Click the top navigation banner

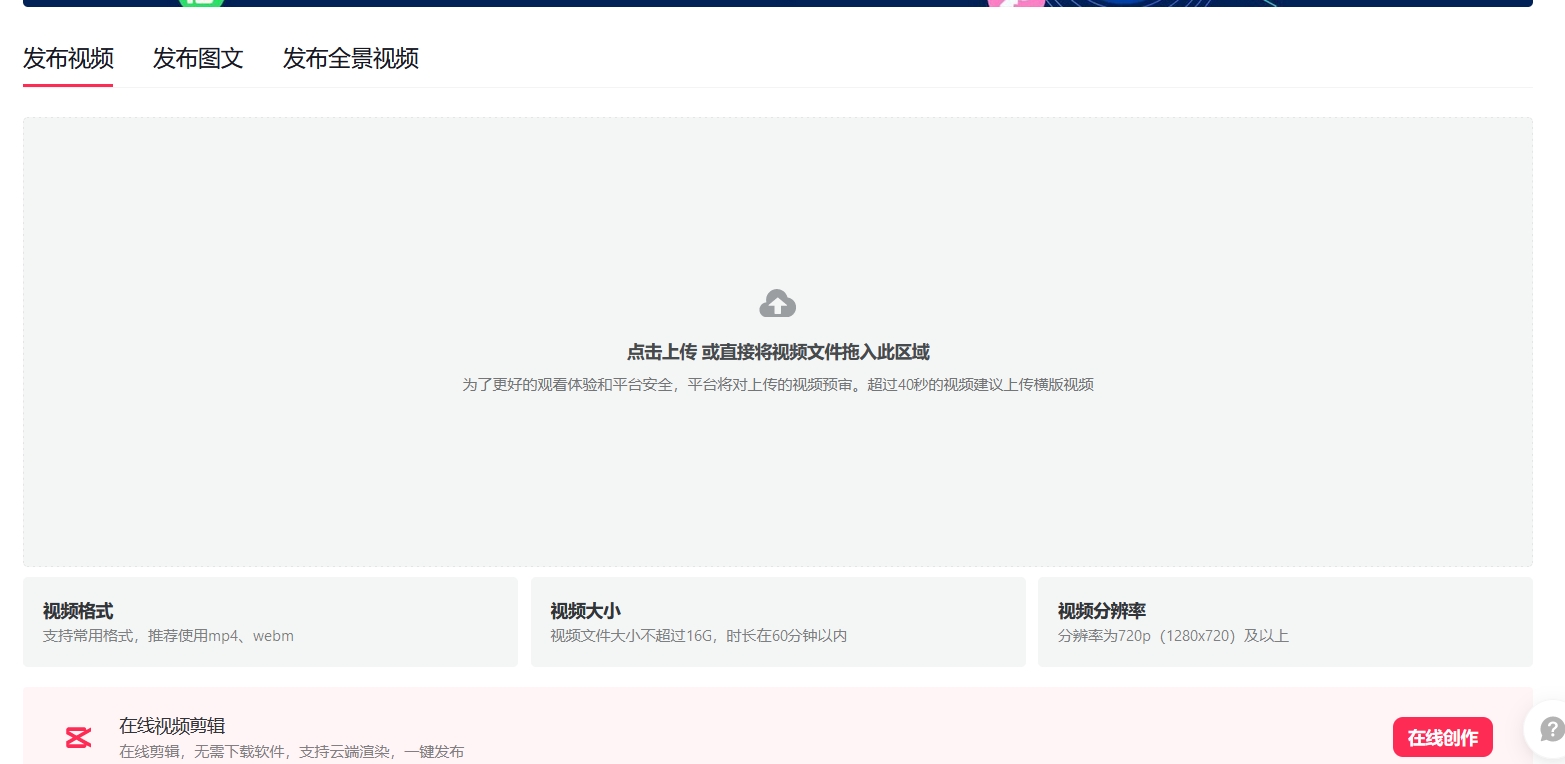pos(782,3)
